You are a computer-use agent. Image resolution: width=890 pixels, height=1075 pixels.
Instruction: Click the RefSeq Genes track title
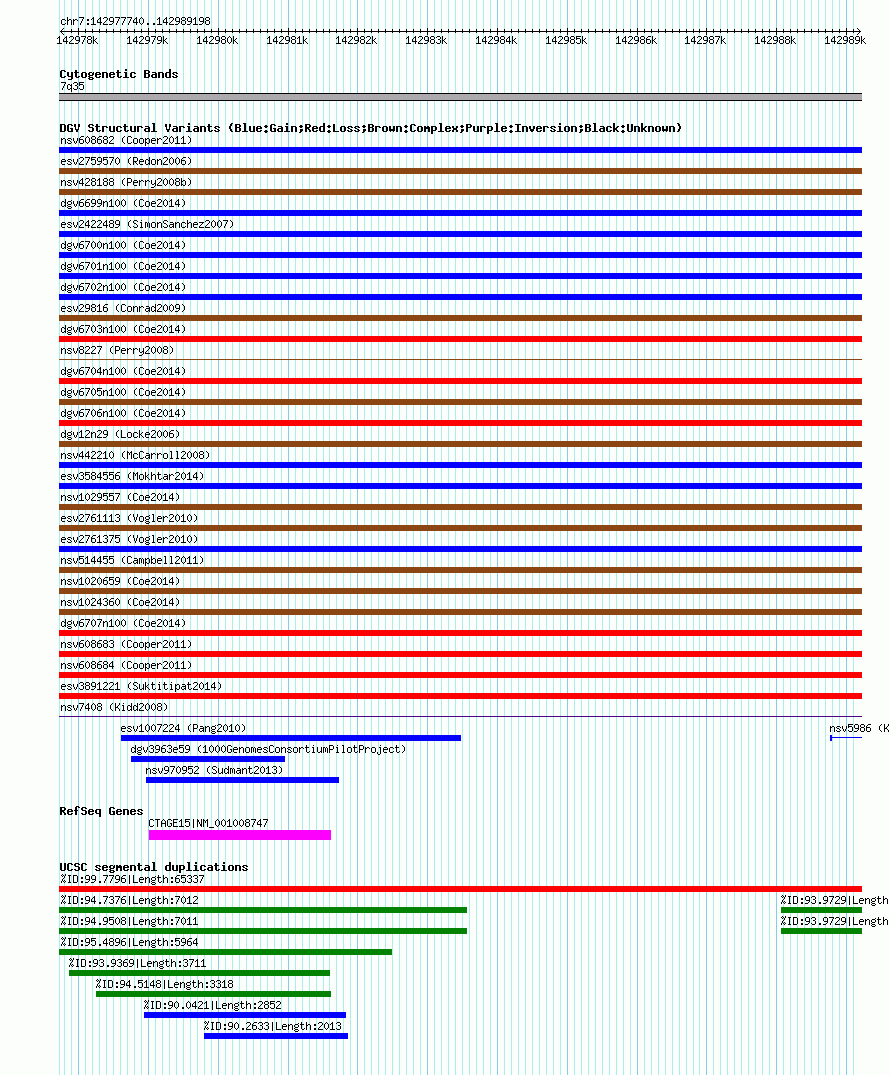[x=101, y=811]
